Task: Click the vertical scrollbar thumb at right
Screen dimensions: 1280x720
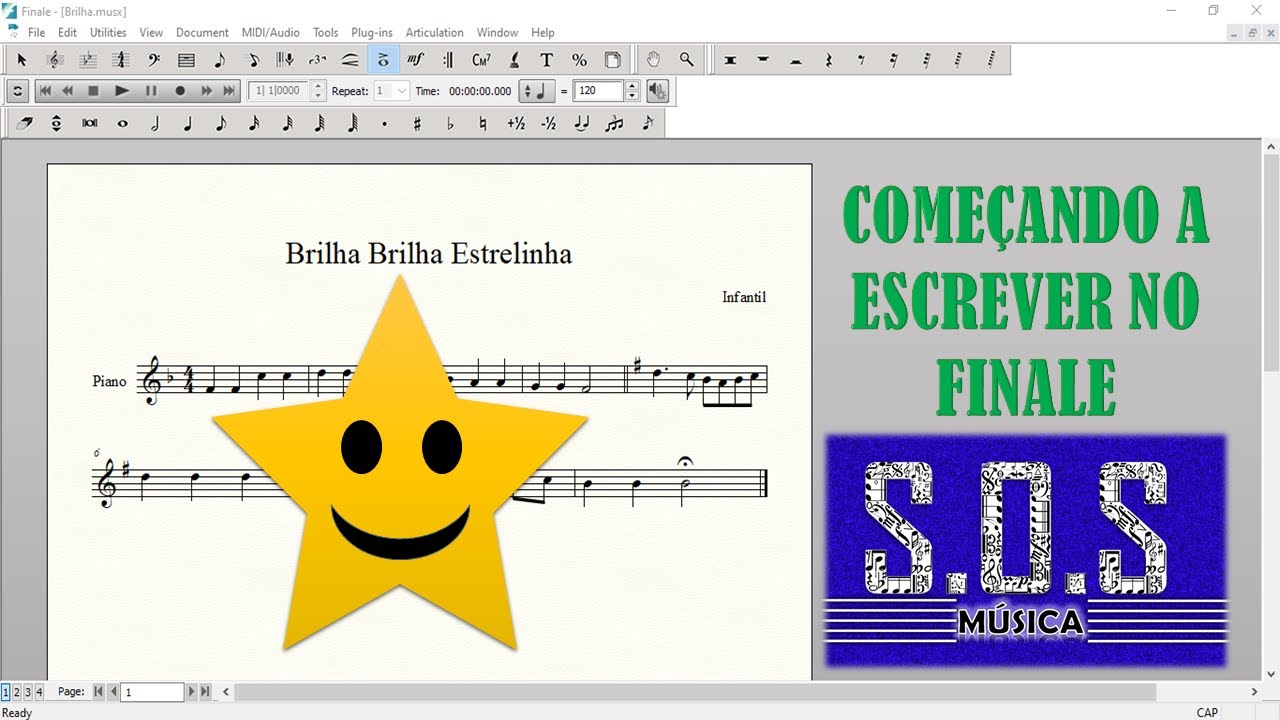Action: [x=1271, y=262]
